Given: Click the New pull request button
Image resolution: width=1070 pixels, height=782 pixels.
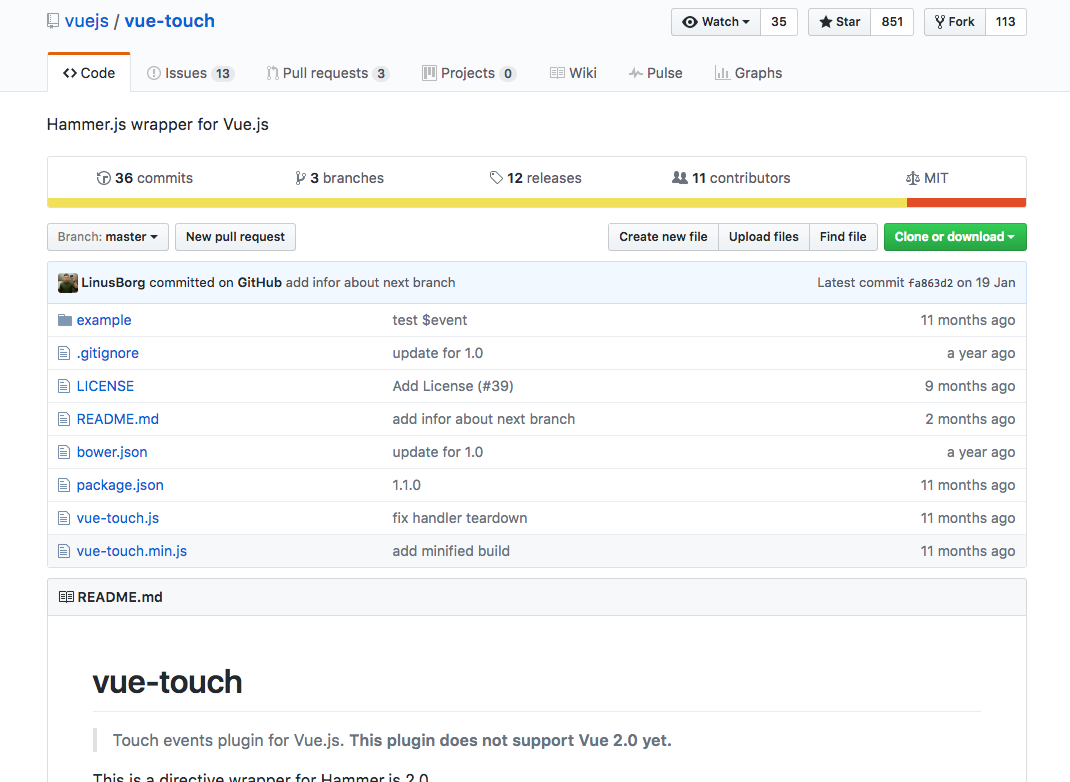Looking at the screenshot, I should click(235, 237).
